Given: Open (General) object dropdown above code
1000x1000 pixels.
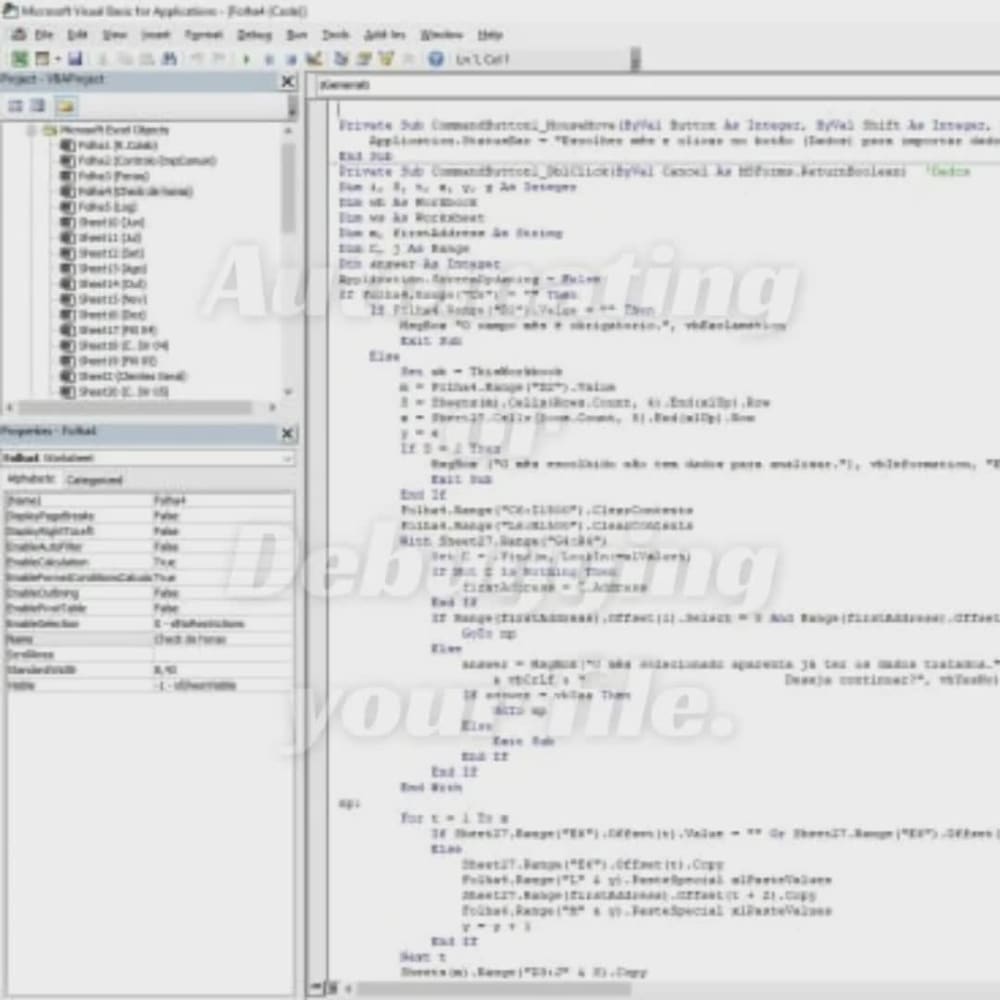Looking at the screenshot, I should pos(656,85).
